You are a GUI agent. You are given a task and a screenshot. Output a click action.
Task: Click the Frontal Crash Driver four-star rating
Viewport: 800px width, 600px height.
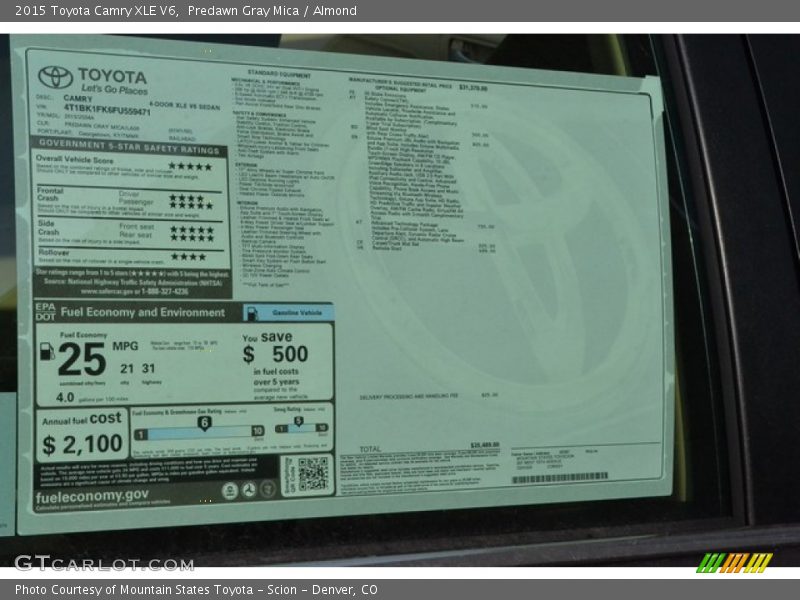tap(186, 197)
